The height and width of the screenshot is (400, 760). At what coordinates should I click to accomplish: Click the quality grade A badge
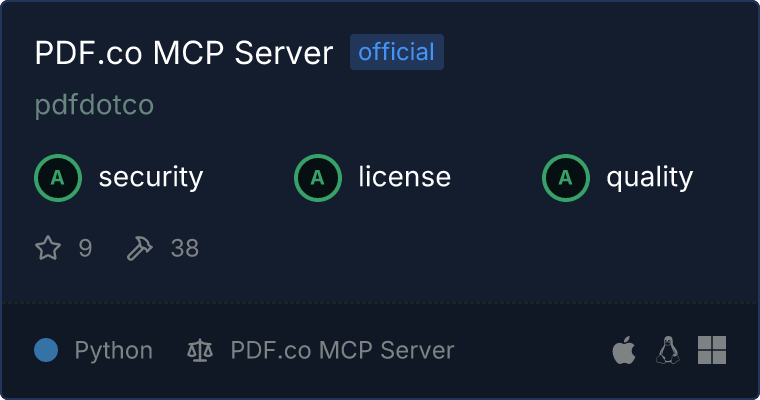click(566, 178)
